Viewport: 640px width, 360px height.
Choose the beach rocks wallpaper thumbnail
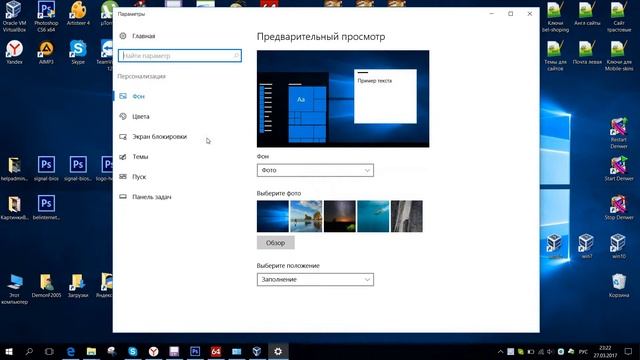(306, 216)
